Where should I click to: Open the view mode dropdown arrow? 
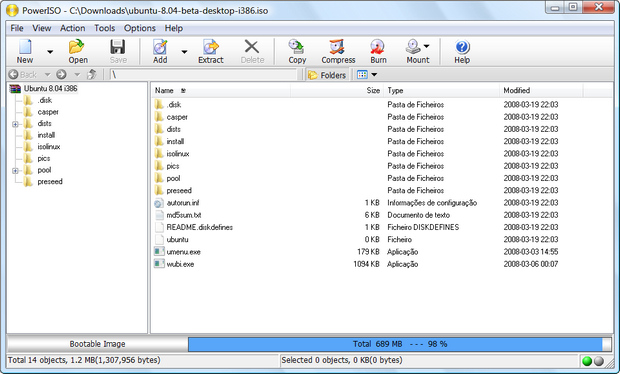point(374,75)
